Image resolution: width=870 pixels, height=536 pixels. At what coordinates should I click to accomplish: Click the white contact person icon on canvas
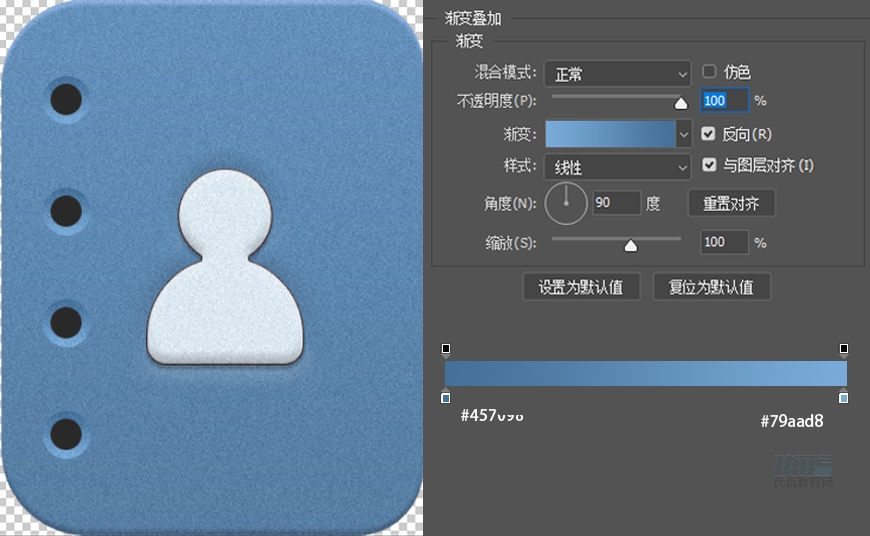pos(225,268)
